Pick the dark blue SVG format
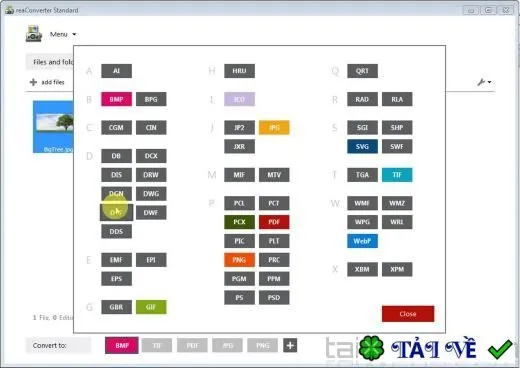The image size is (520, 368). click(x=362, y=147)
